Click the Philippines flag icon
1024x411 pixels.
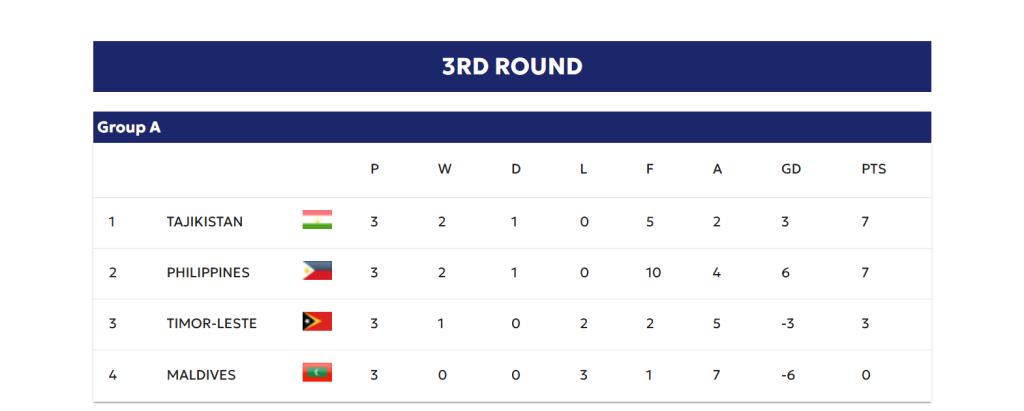317,272
